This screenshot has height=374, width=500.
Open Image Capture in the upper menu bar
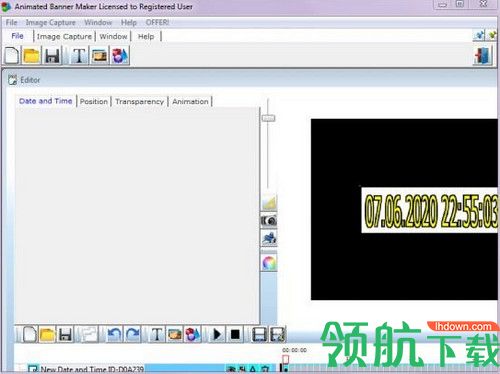tap(51, 22)
